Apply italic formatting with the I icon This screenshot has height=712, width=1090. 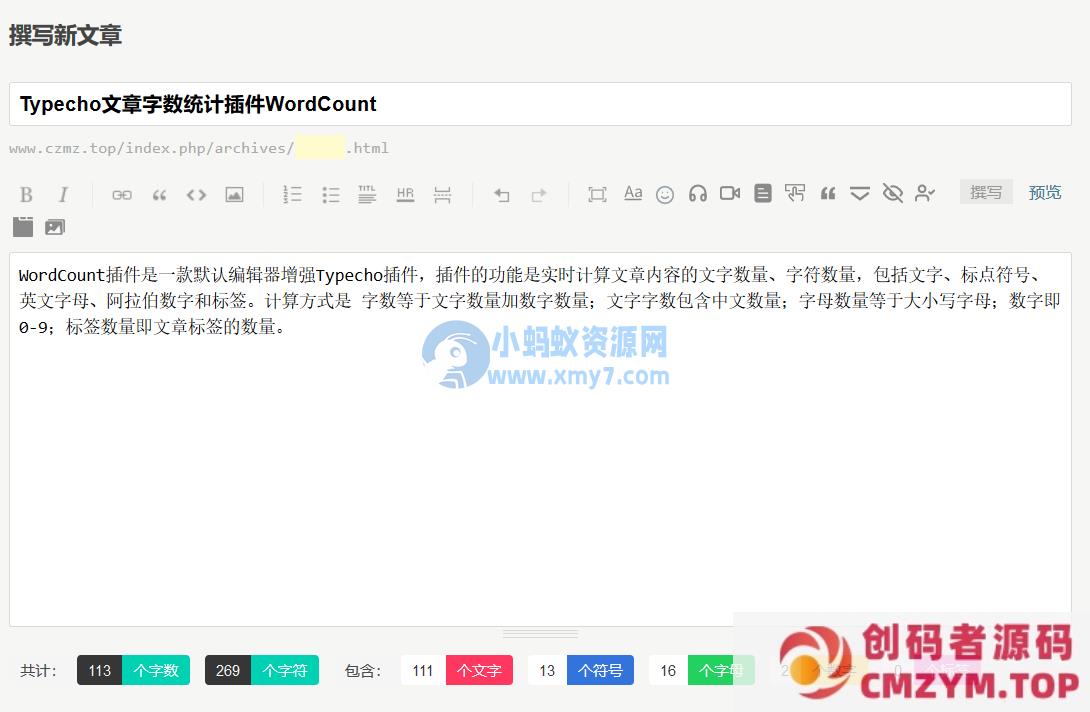click(x=63, y=194)
